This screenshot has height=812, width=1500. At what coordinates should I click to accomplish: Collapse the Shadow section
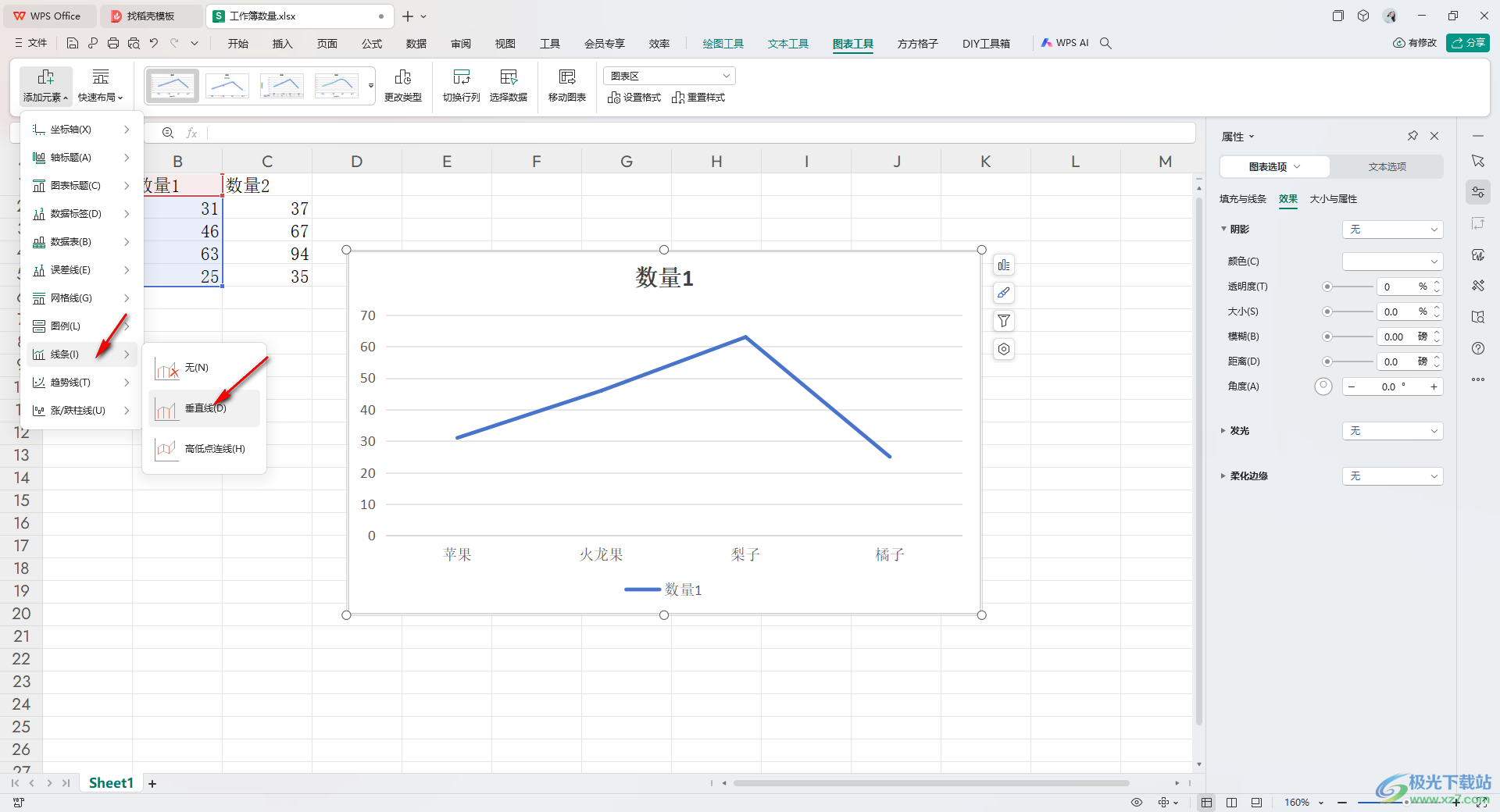[x=1224, y=230]
